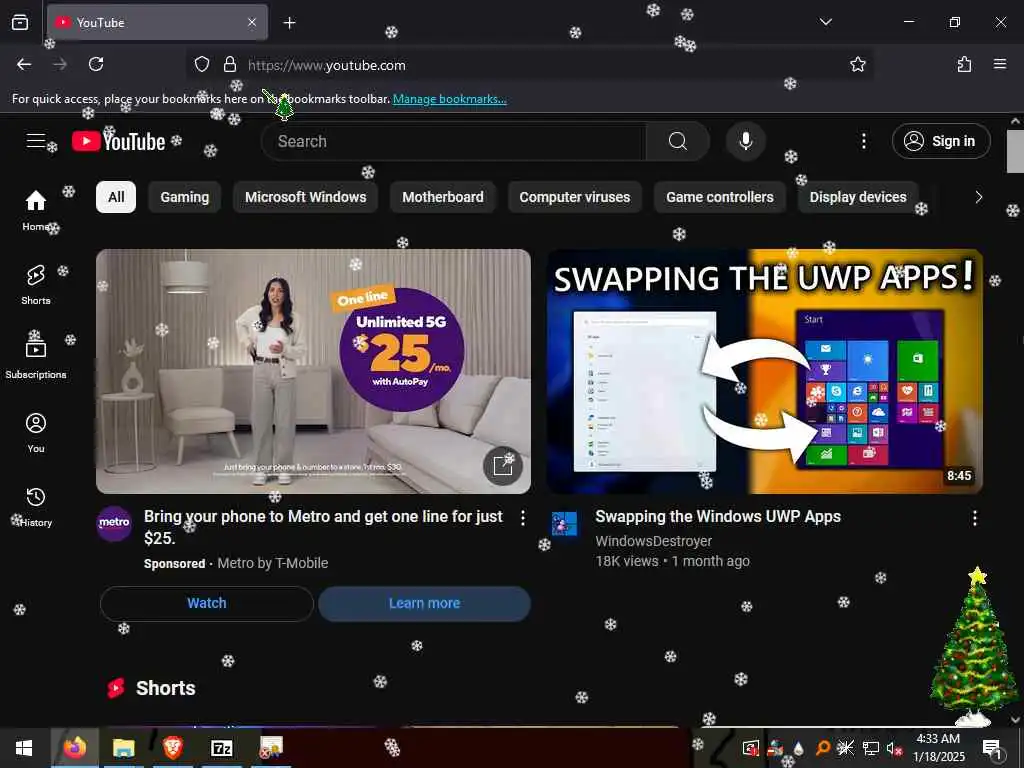1024x768 pixels.
Task: Click the page vertical scrollbar thumb
Action: click(x=1015, y=152)
